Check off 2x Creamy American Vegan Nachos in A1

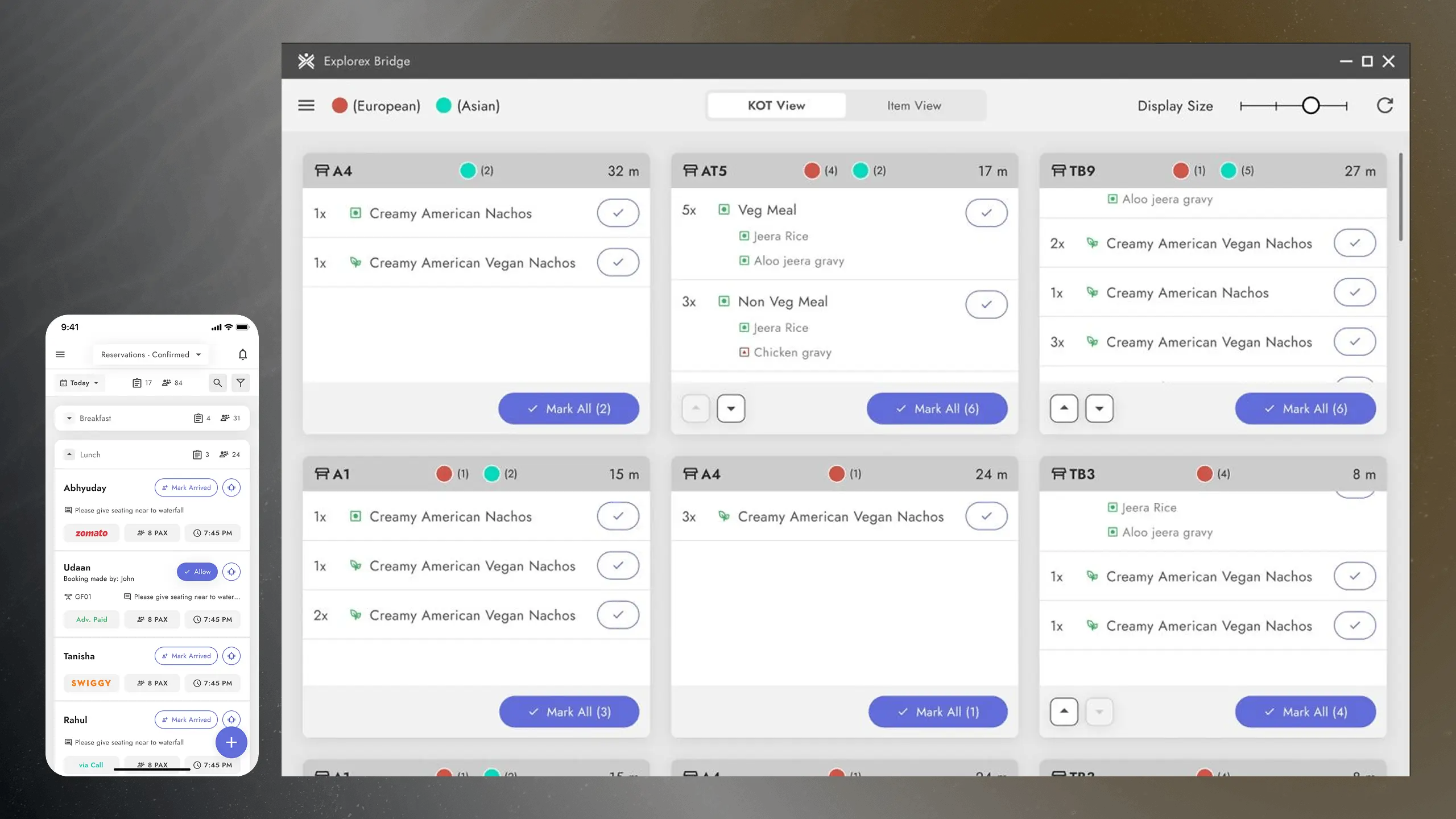(x=618, y=615)
